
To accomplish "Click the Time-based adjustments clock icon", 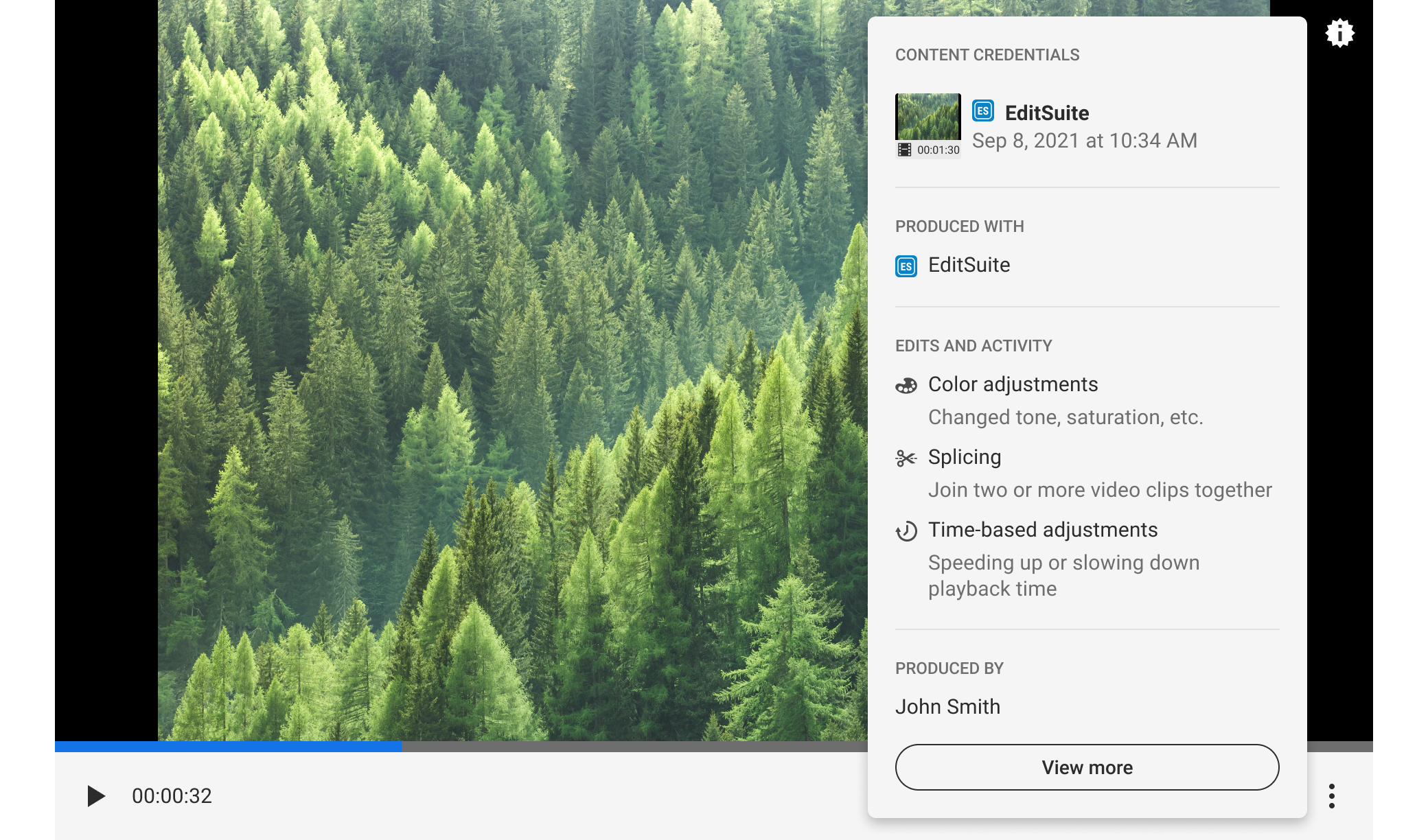I will click(x=906, y=531).
